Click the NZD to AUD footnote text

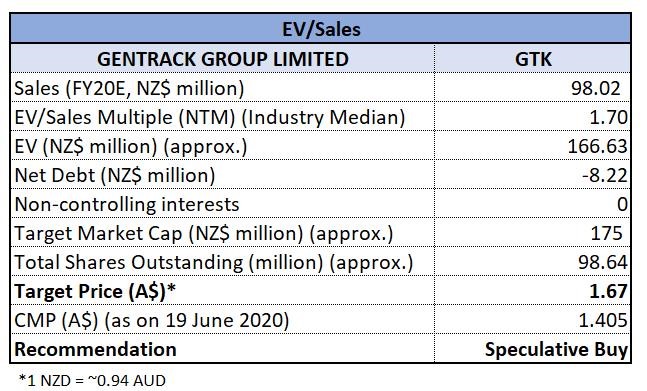point(92,380)
